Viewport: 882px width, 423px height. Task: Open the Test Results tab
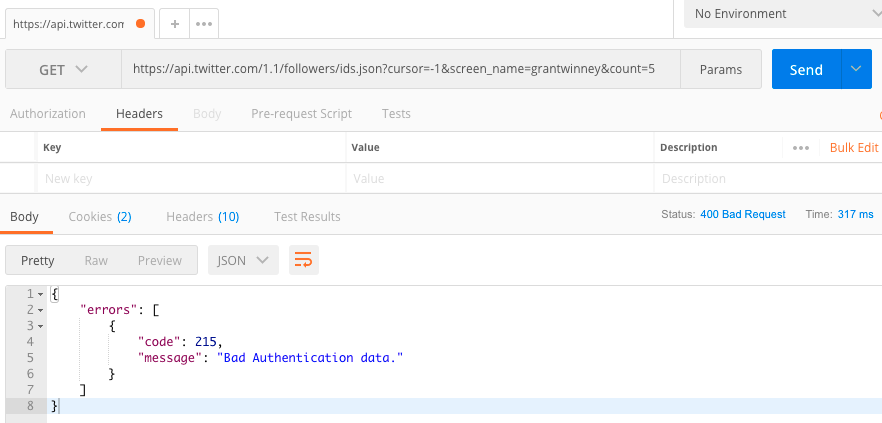tap(307, 217)
